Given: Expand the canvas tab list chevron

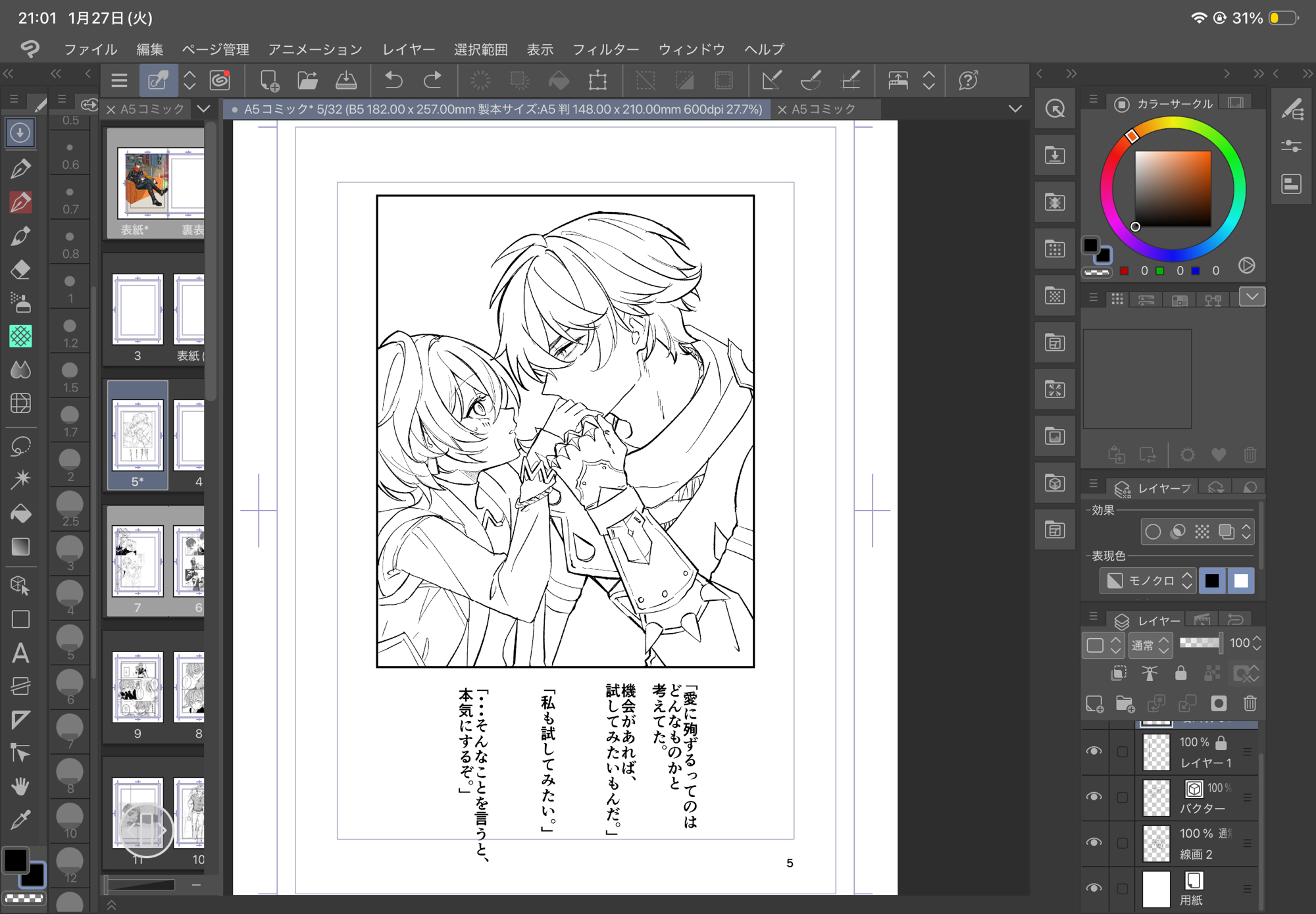Looking at the screenshot, I should click(1015, 109).
